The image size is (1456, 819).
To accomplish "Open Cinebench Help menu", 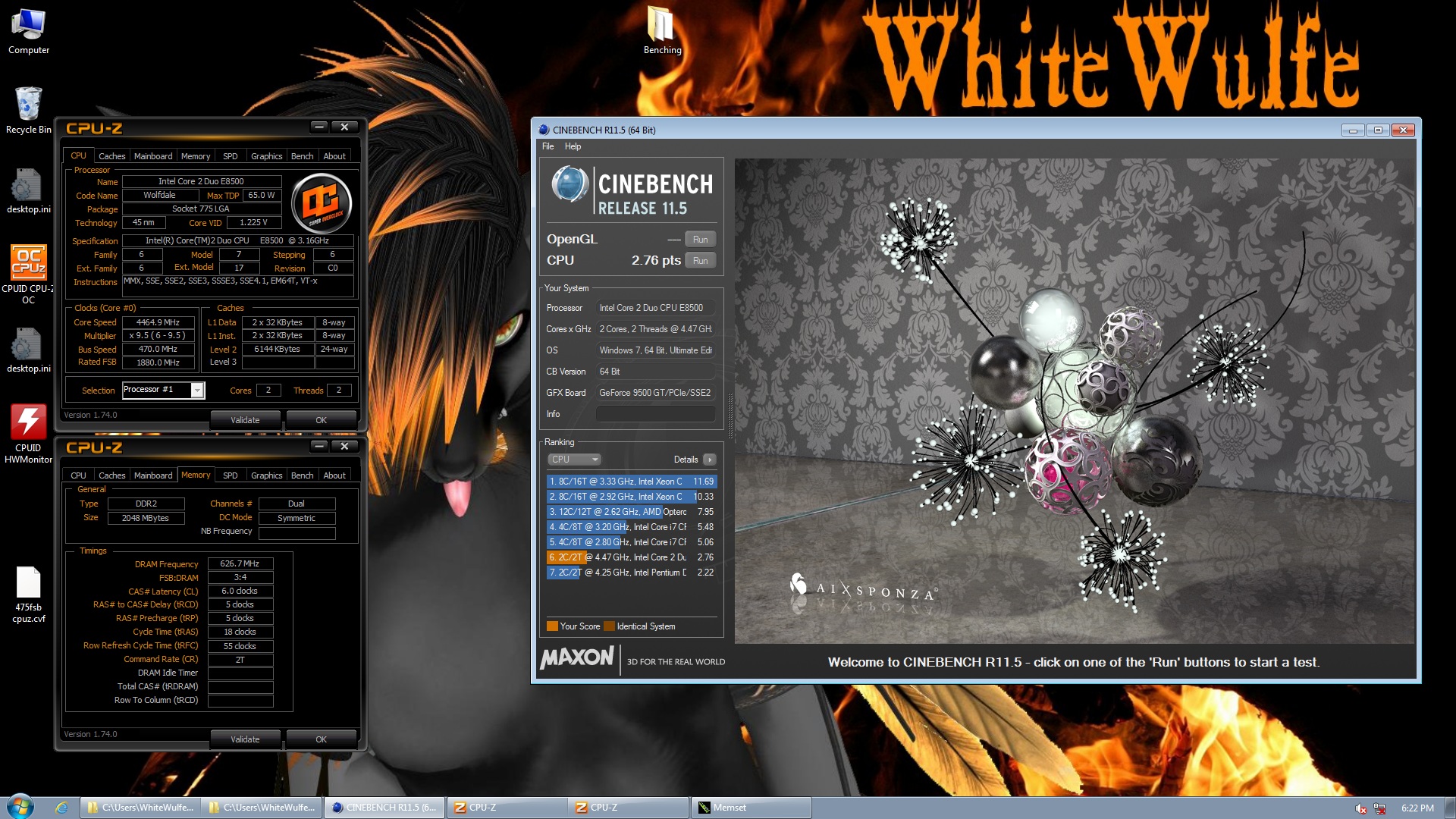I will click(573, 146).
